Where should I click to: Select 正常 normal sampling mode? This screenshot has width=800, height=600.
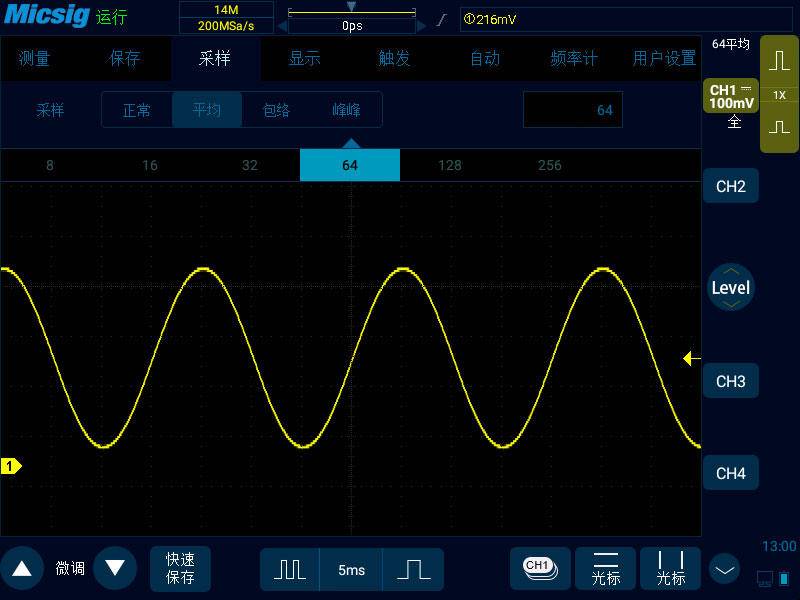[137, 110]
